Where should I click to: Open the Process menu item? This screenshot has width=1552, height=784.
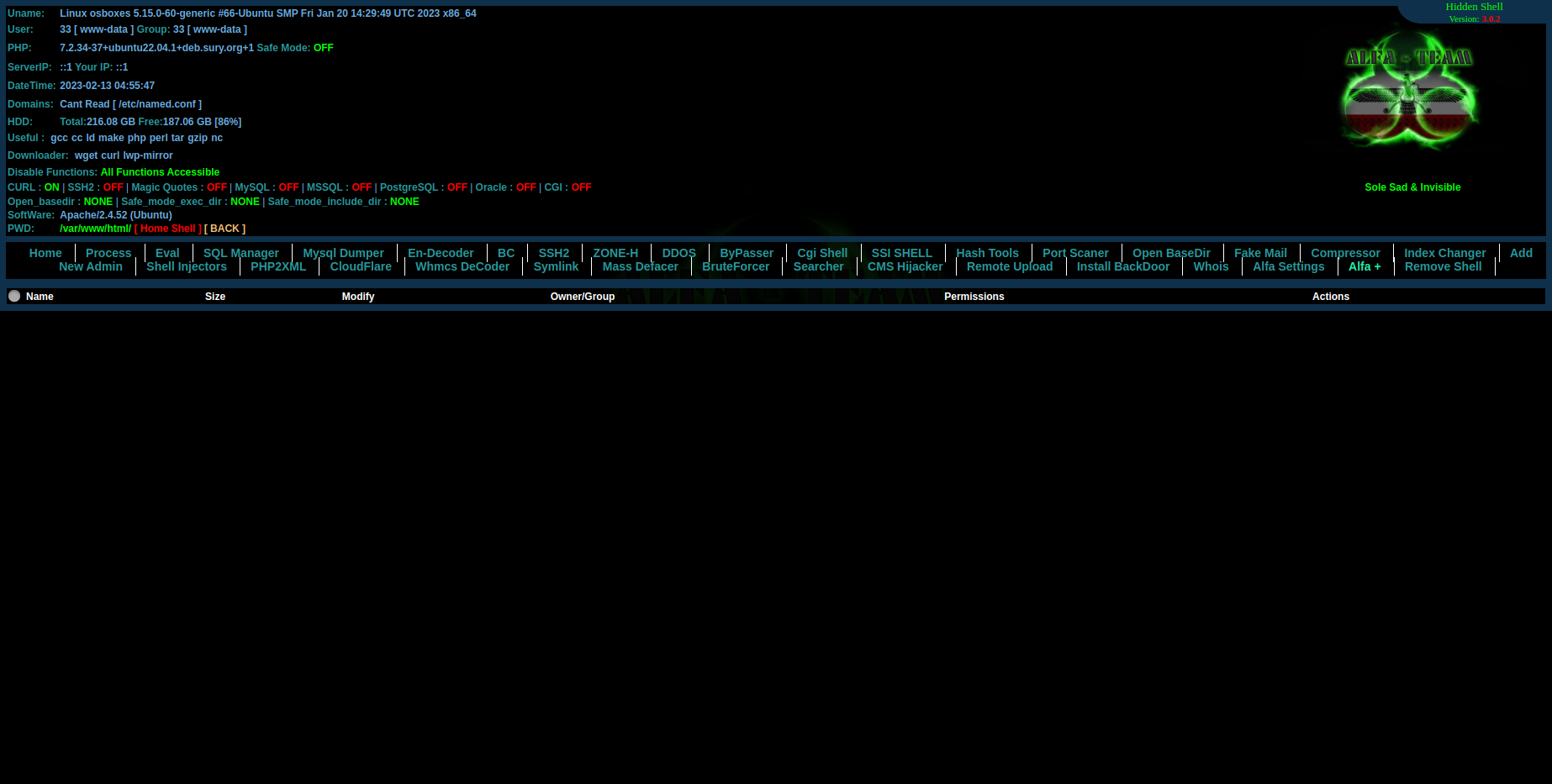pyautogui.click(x=108, y=253)
